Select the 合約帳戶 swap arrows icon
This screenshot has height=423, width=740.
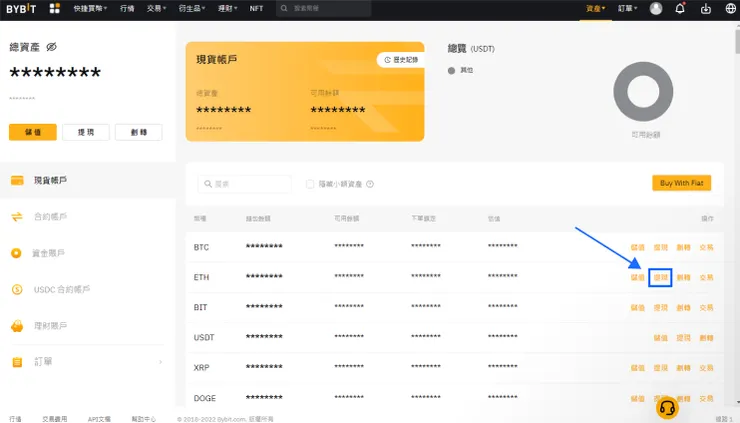click(x=17, y=217)
